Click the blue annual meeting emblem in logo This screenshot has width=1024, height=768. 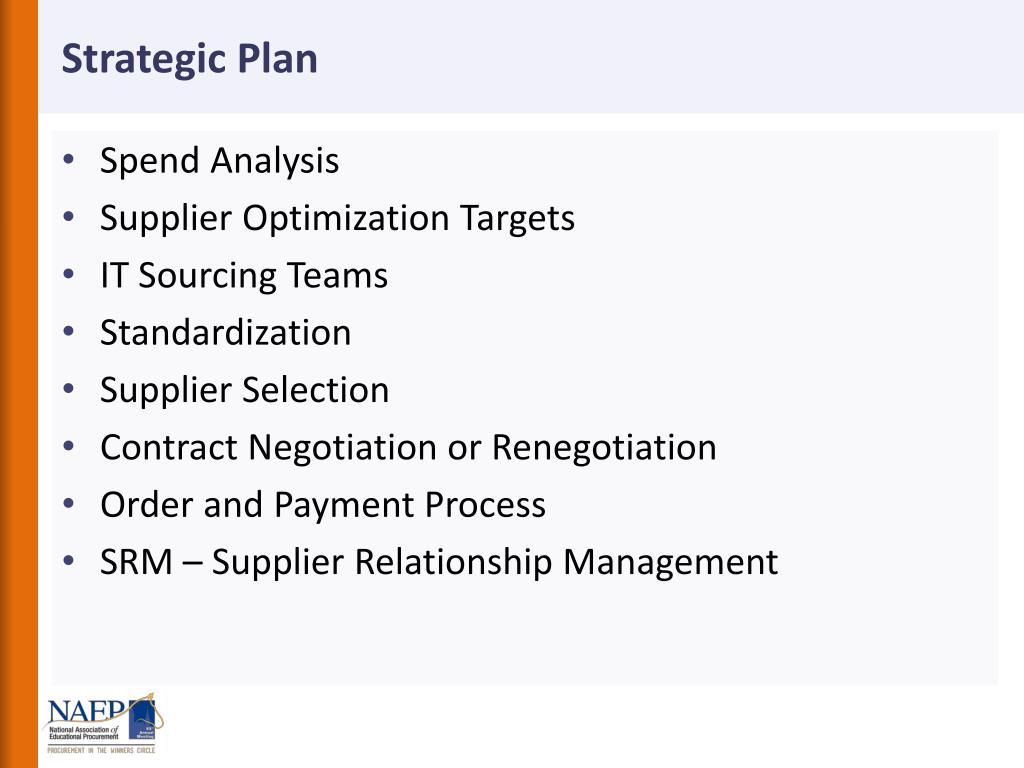point(142,720)
